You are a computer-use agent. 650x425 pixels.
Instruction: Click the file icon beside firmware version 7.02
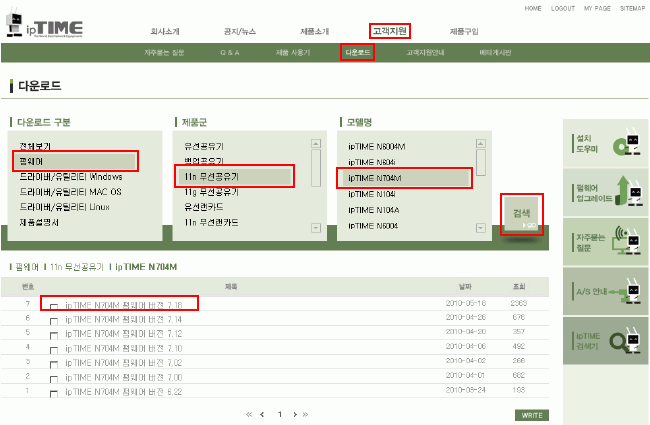click(53, 364)
